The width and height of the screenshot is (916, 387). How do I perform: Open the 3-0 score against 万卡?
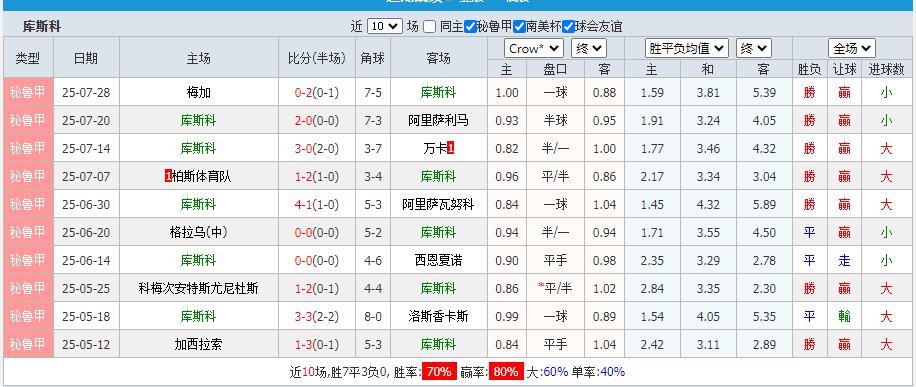click(304, 148)
